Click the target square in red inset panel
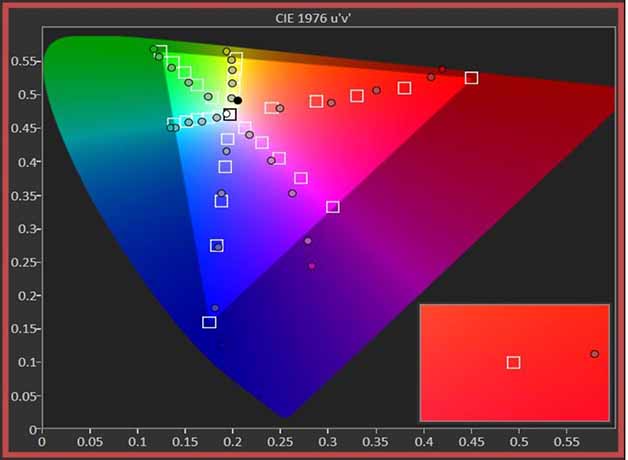This screenshot has height=460, width=628. 513,362
